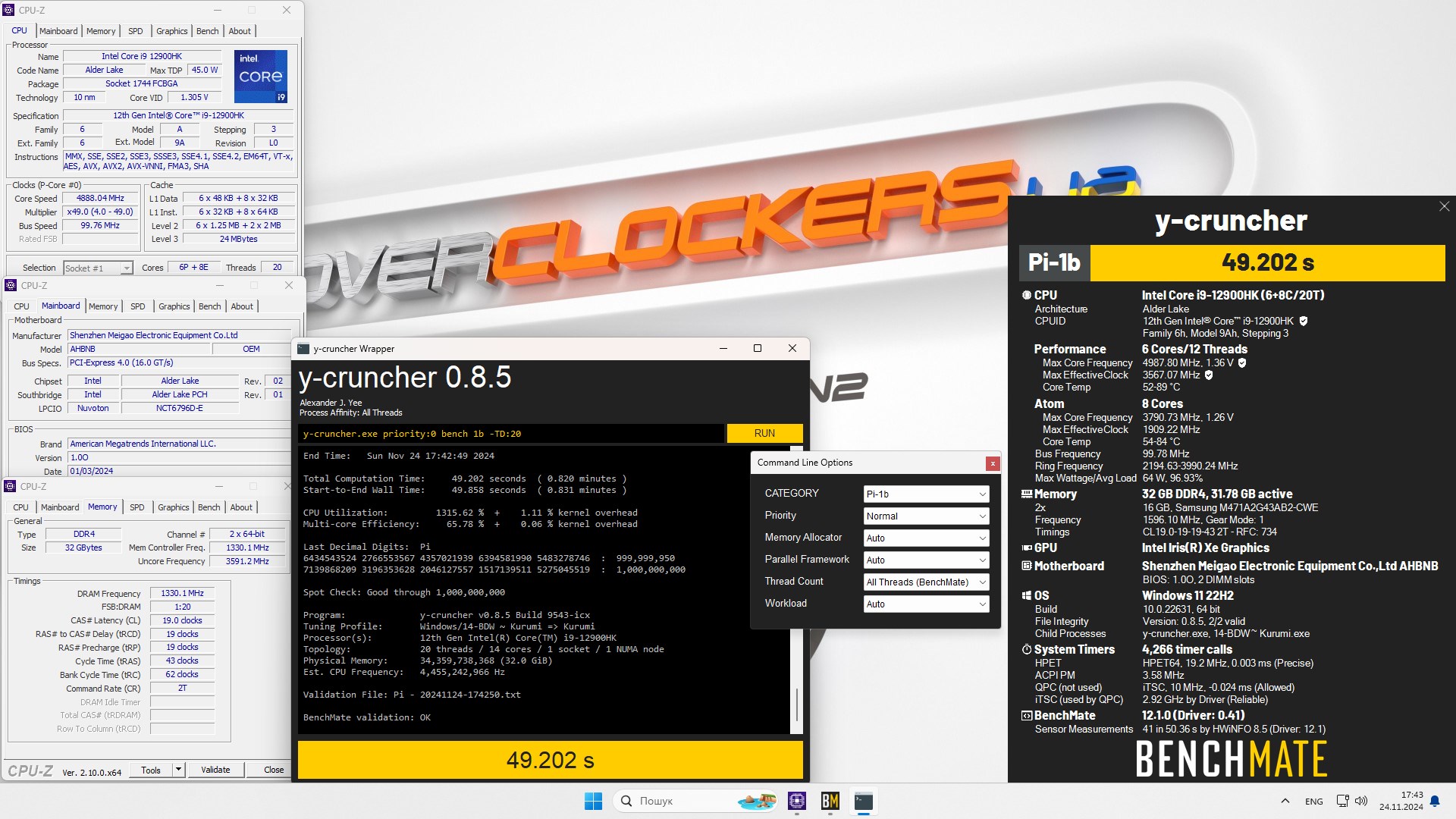Viewport: 1456px width, 819px height.
Task: Click the Windows Start button on taskbar
Action: (x=593, y=801)
